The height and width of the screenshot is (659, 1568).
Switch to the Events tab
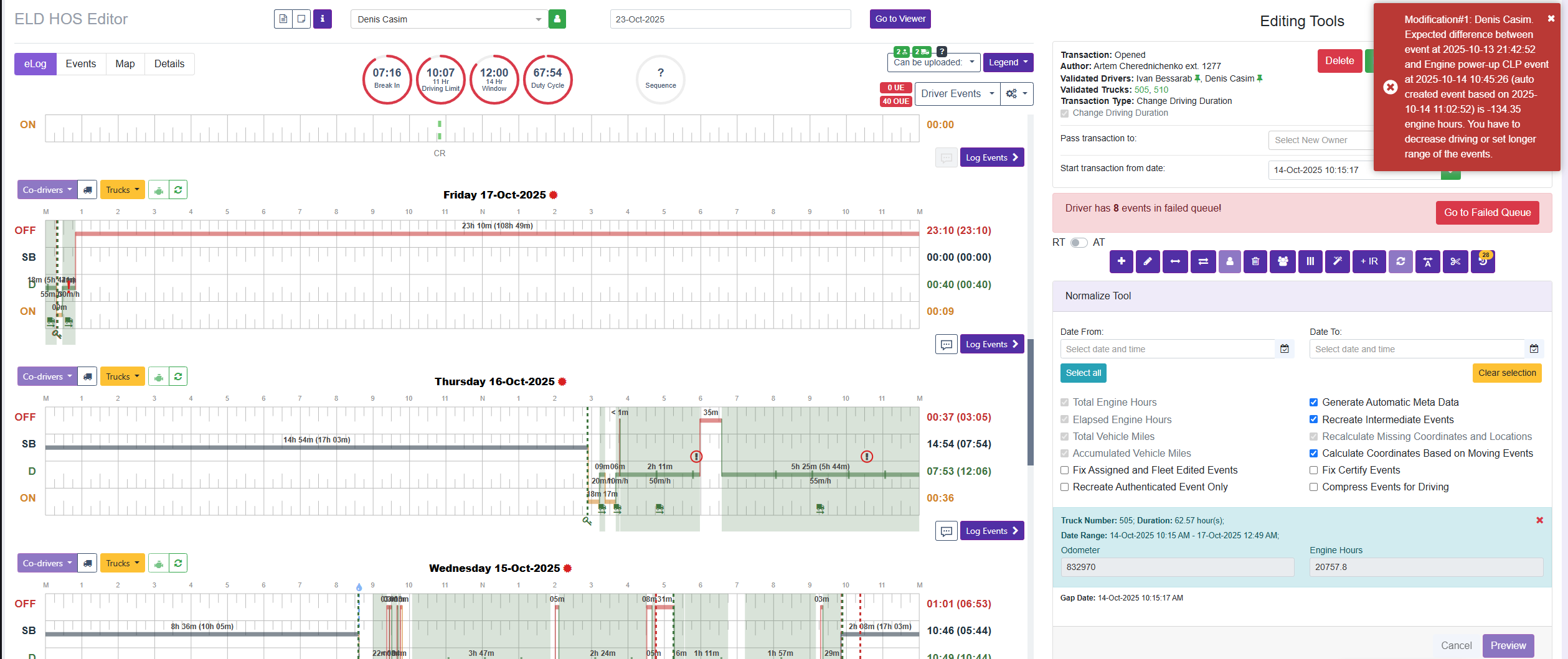click(x=81, y=64)
